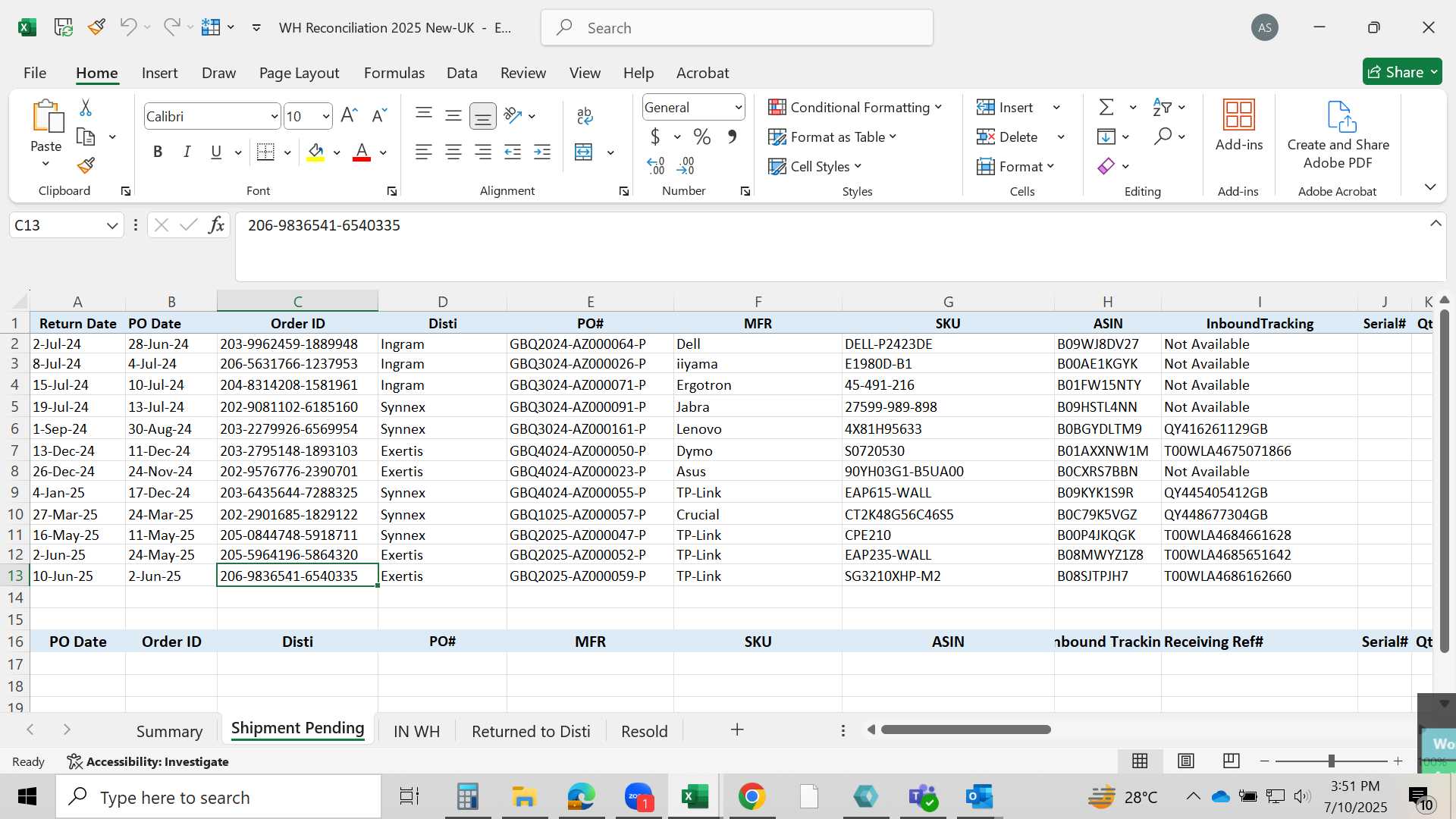Add a new sheet with plus button
The image size is (1456, 819).
[x=737, y=730]
